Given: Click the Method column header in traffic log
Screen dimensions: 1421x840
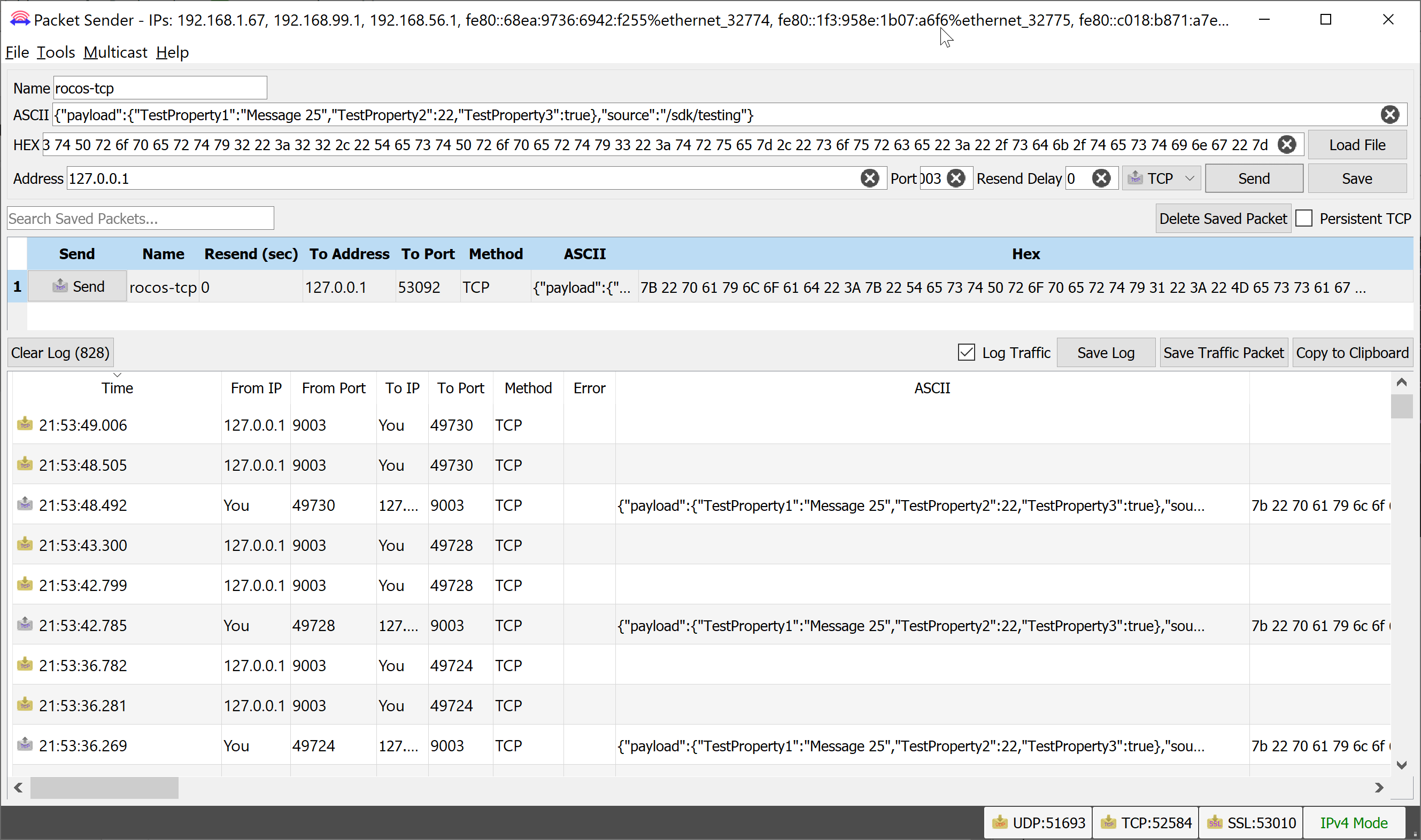Looking at the screenshot, I should click(x=528, y=388).
